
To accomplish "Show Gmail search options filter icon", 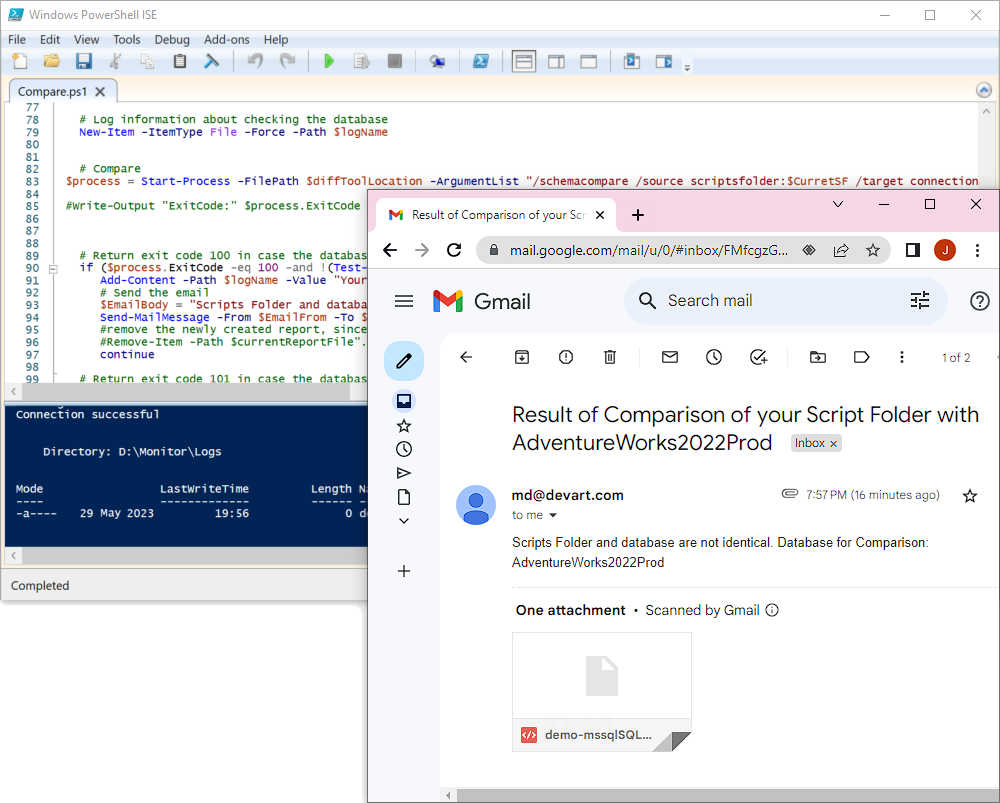I will (920, 300).
